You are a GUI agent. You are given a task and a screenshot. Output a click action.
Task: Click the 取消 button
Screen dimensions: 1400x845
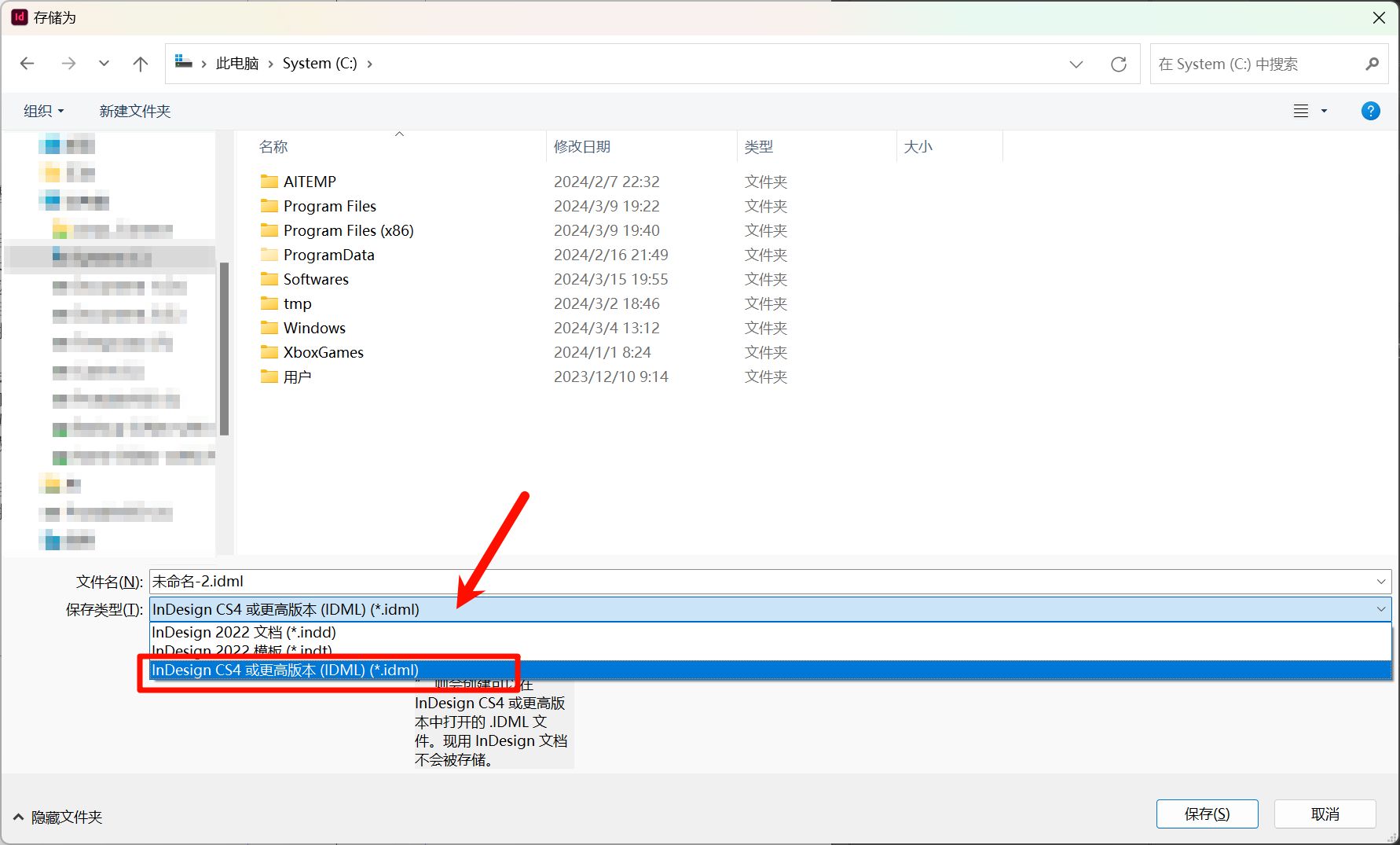(1325, 814)
